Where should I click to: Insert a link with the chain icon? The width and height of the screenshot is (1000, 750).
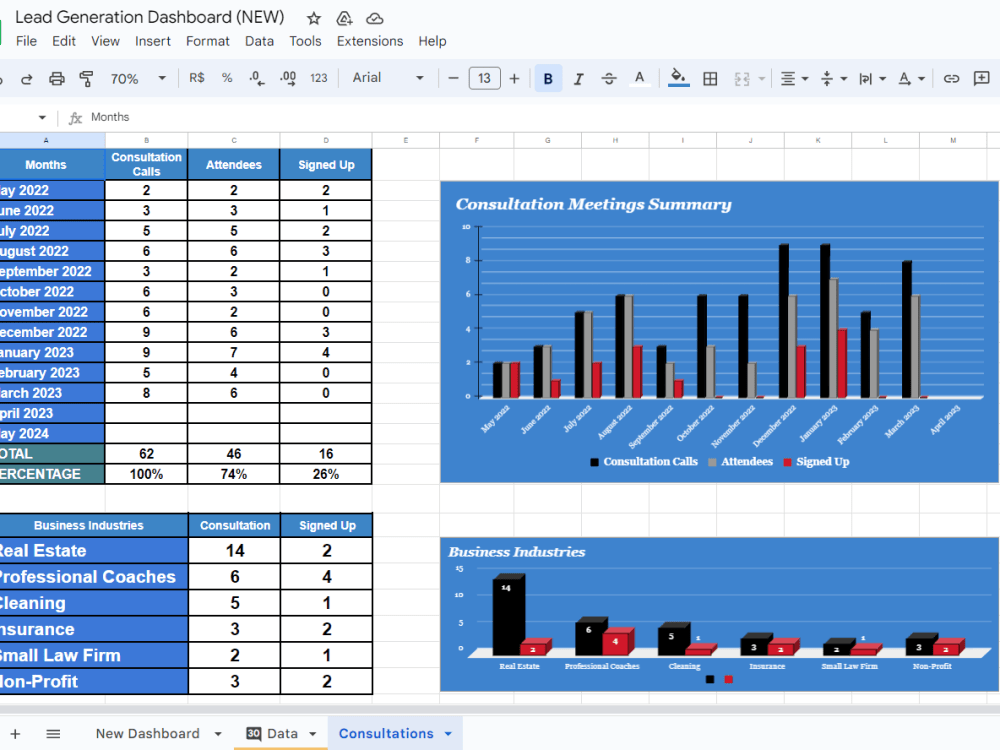(x=951, y=78)
